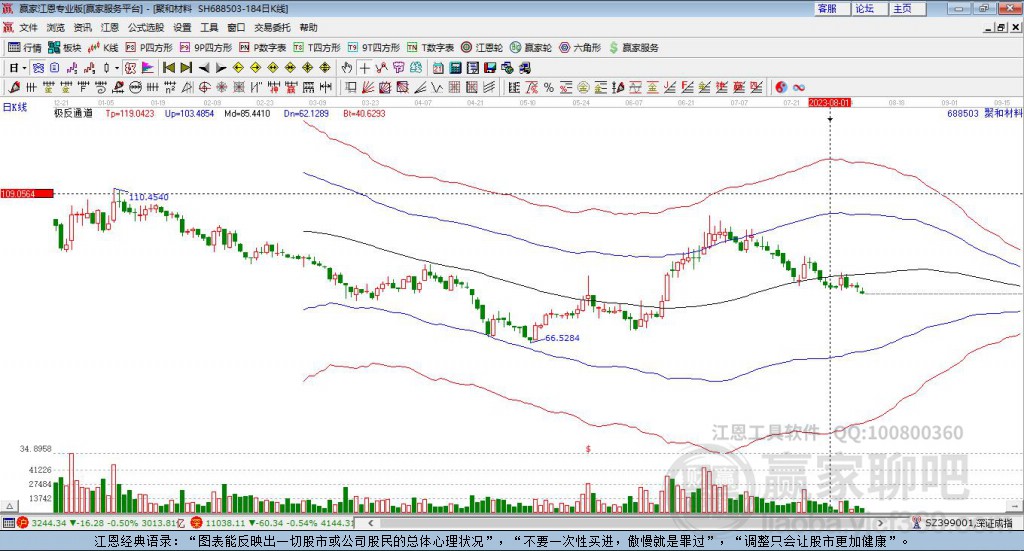The height and width of the screenshot is (551, 1024).
Task: Click the blue infinity symbol icon
Action: pos(799,87)
